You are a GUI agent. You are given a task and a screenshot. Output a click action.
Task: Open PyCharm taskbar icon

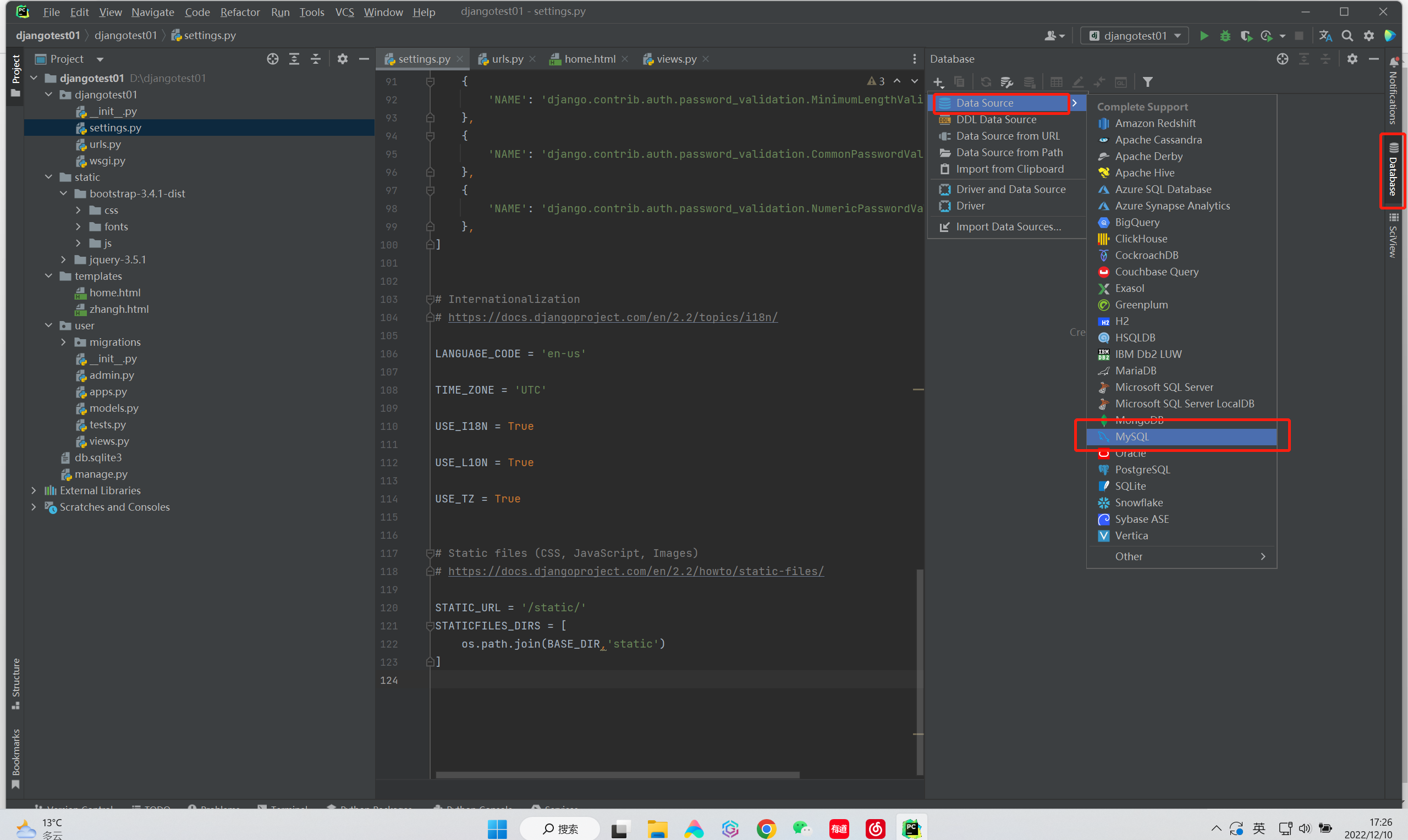(x=911, y=829)
